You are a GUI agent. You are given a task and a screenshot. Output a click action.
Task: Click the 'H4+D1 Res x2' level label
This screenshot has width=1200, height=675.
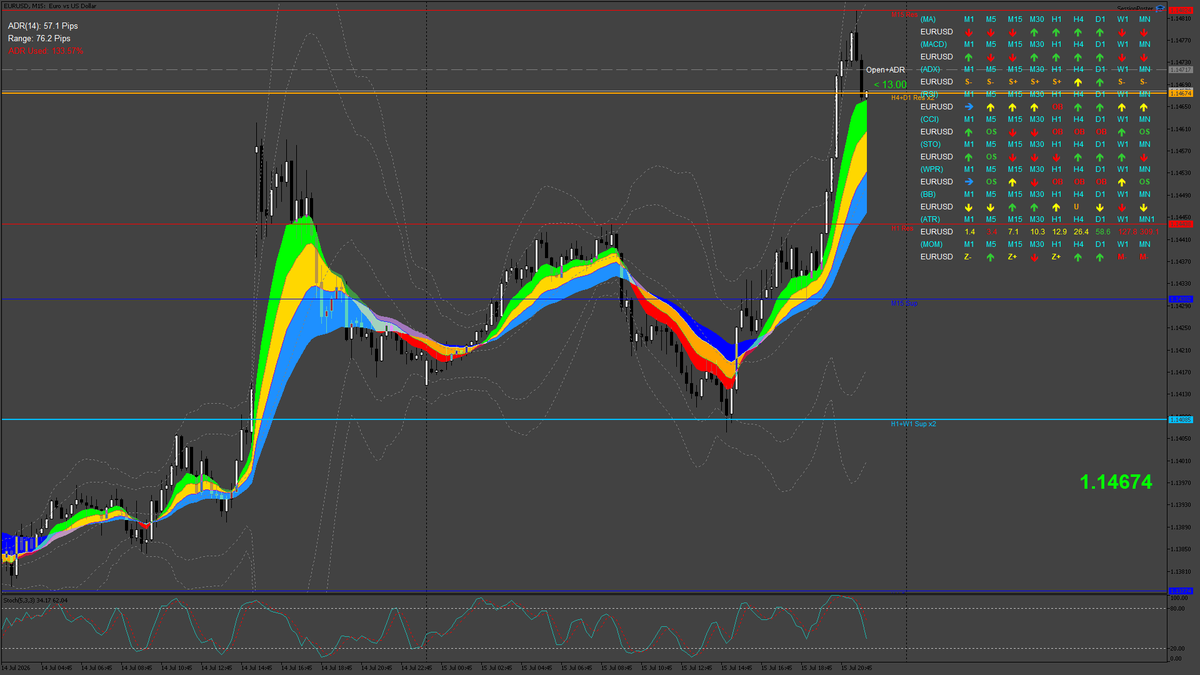(913, 98)
